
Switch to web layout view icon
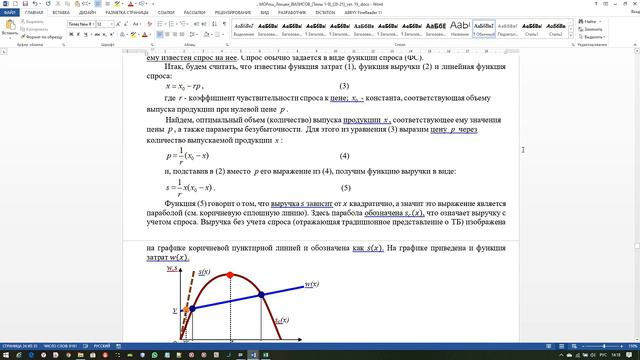(574, 346)
